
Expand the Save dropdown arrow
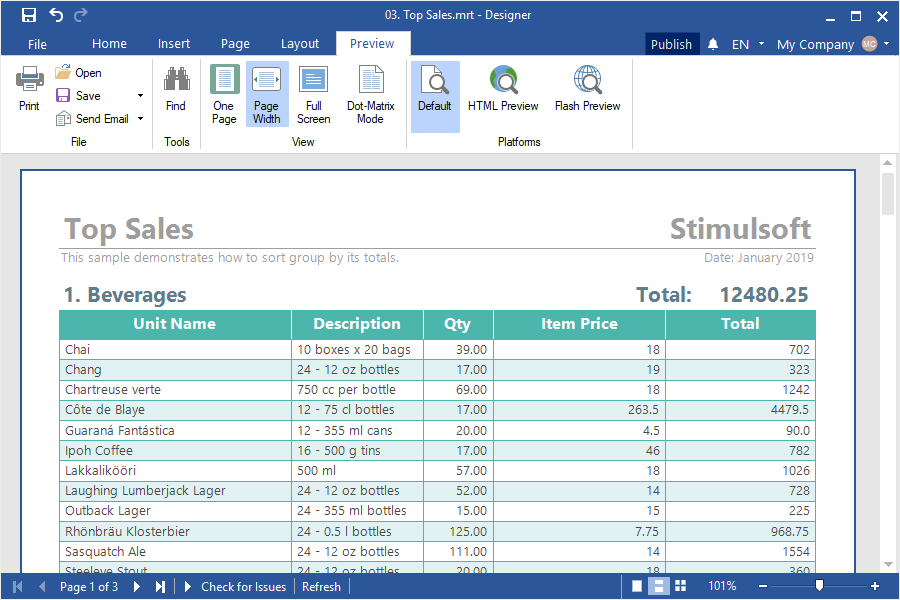coord(140,96)
